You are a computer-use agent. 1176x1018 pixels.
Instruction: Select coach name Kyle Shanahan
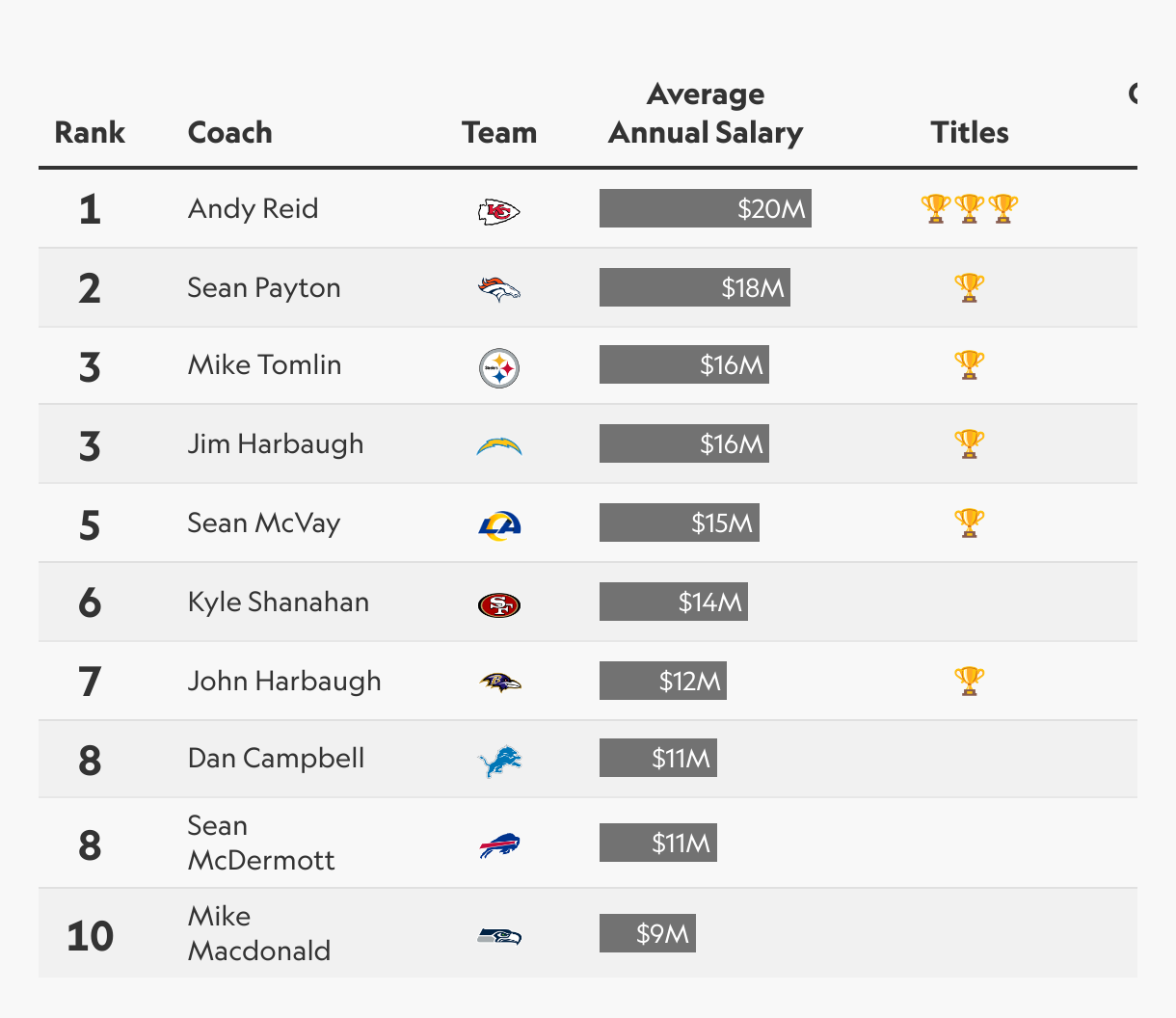[x=279, y=602]
